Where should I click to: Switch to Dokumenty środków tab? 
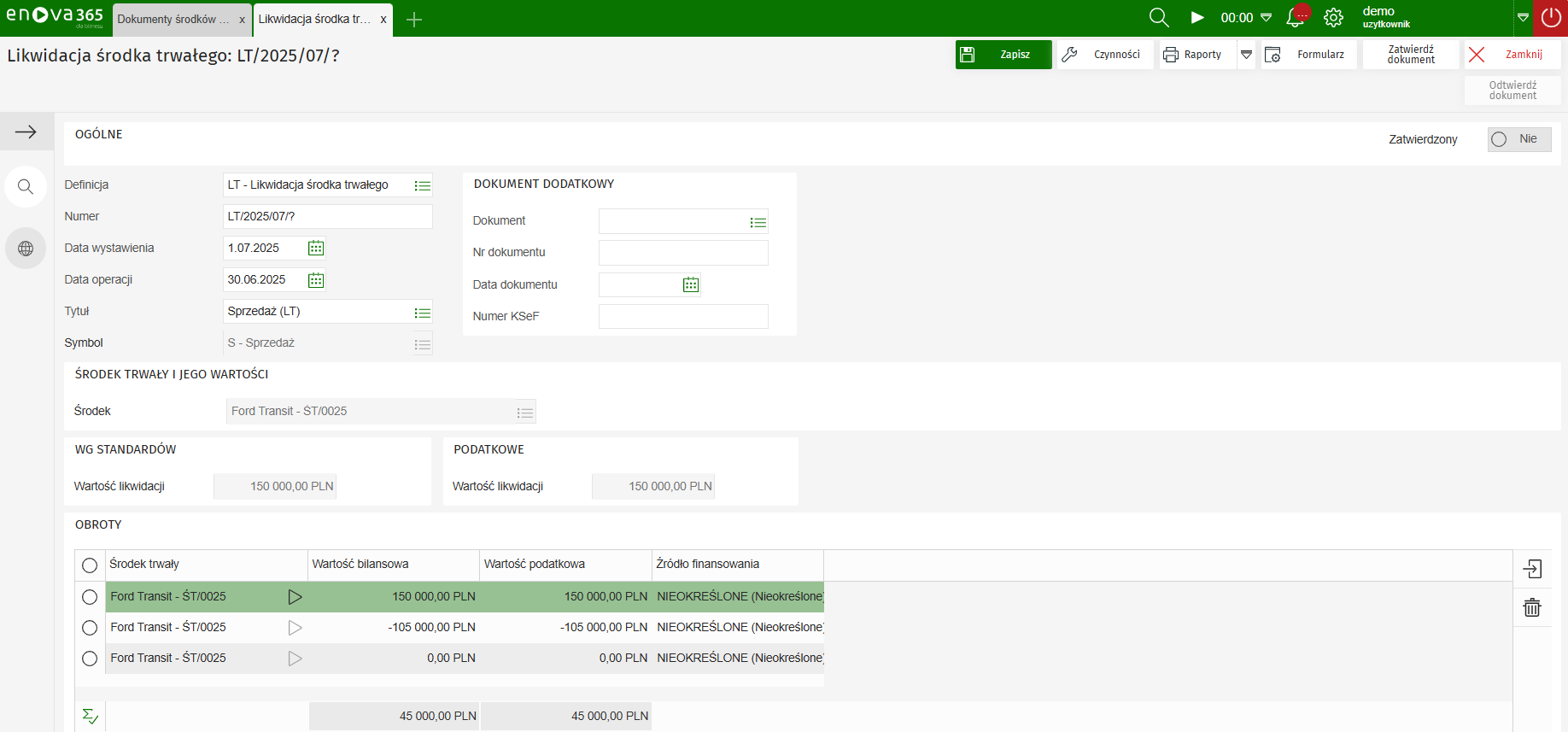pyautogui.click(x=173, y=20)
